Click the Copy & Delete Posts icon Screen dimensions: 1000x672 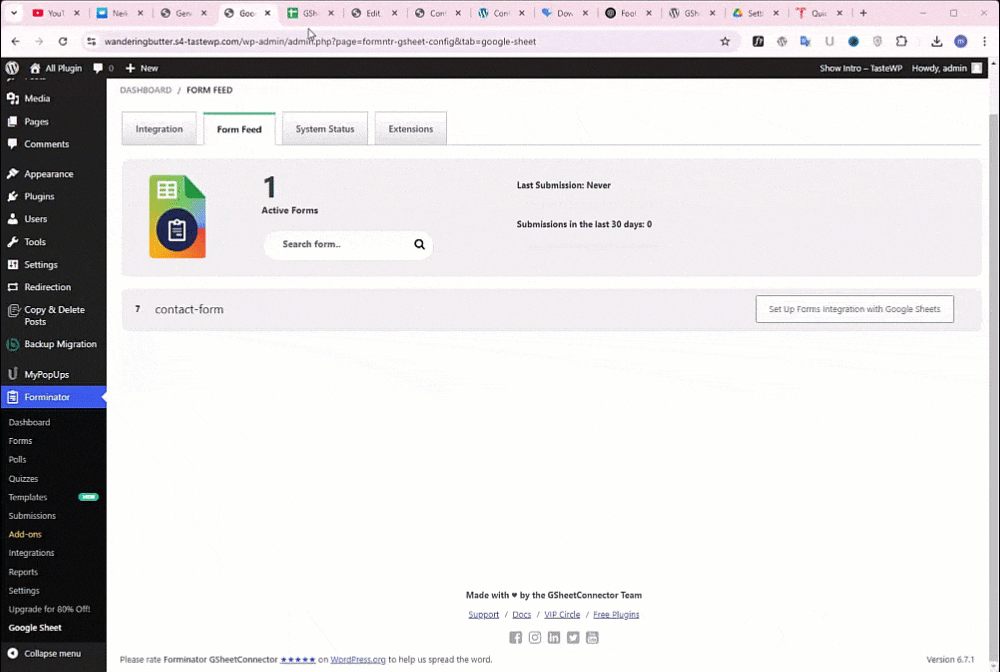[13, 310]
